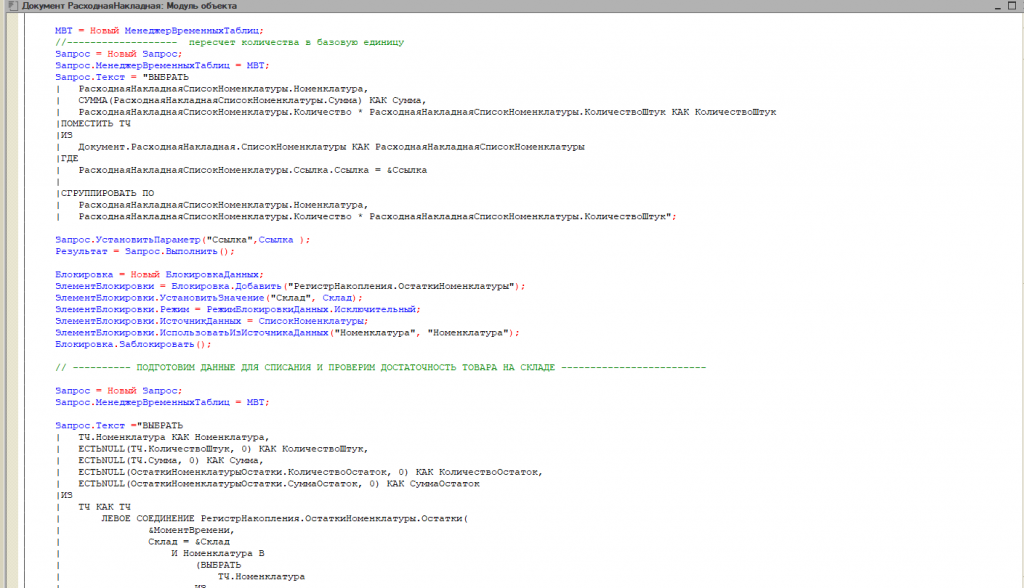
Task: Click comment 'пересчет количества в базовую единицу'
Action: click(x=296, y=42)
